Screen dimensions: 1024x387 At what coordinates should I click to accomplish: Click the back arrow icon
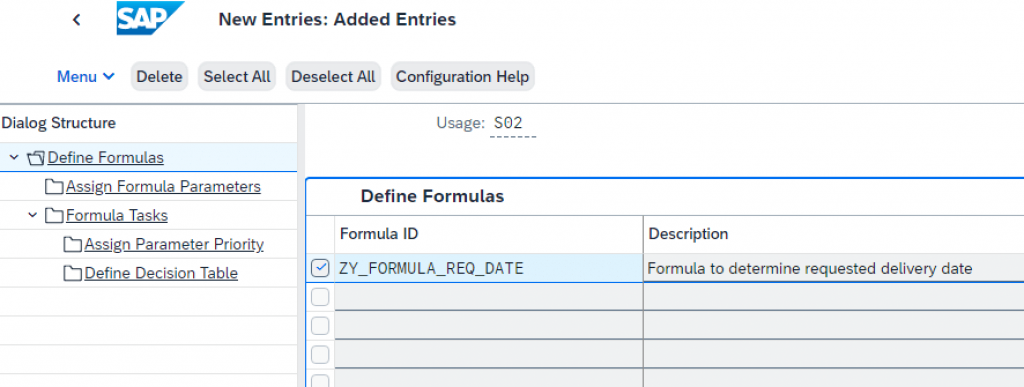[x=76, y=20]
